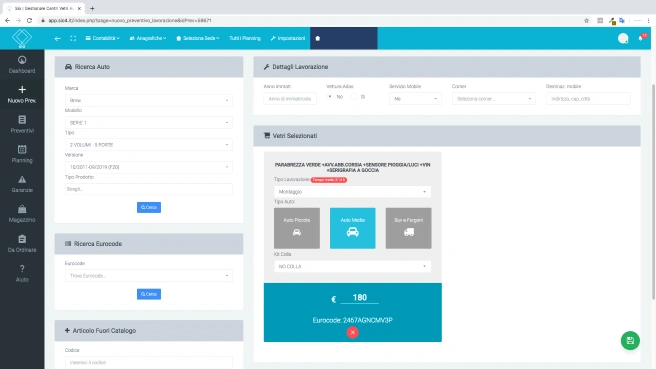Select Auto Piccola vehicle type
656x369 pixels.
(x=297, y=228)
